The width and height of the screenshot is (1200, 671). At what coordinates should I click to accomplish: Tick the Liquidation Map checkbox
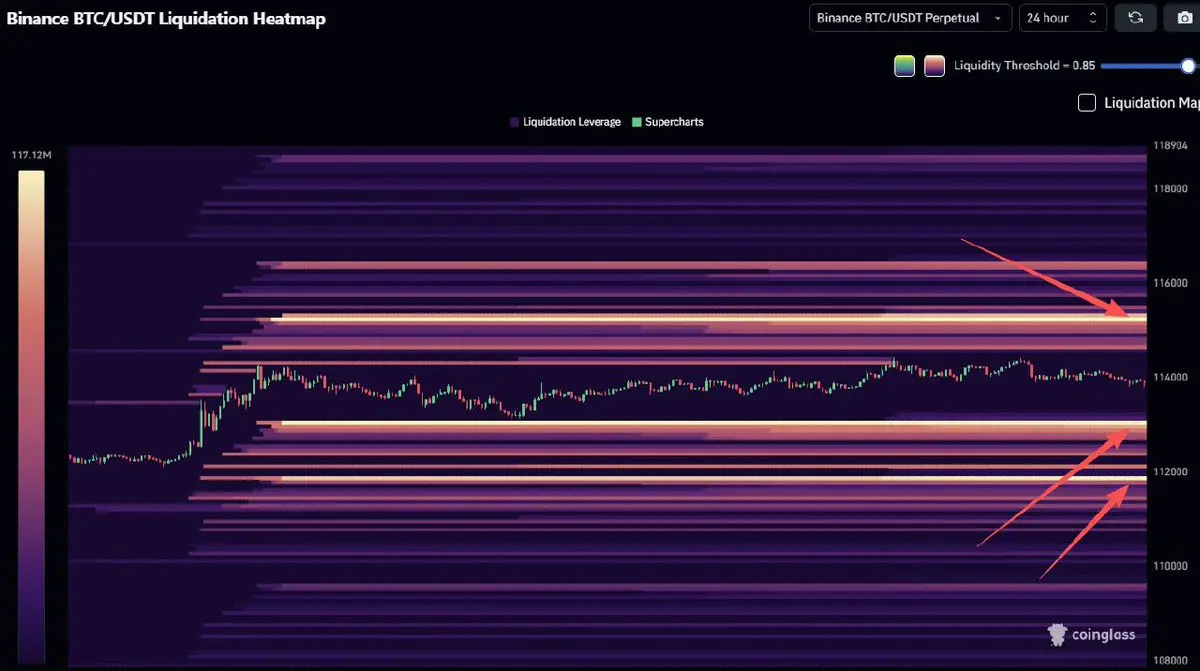pos(1087,102)
